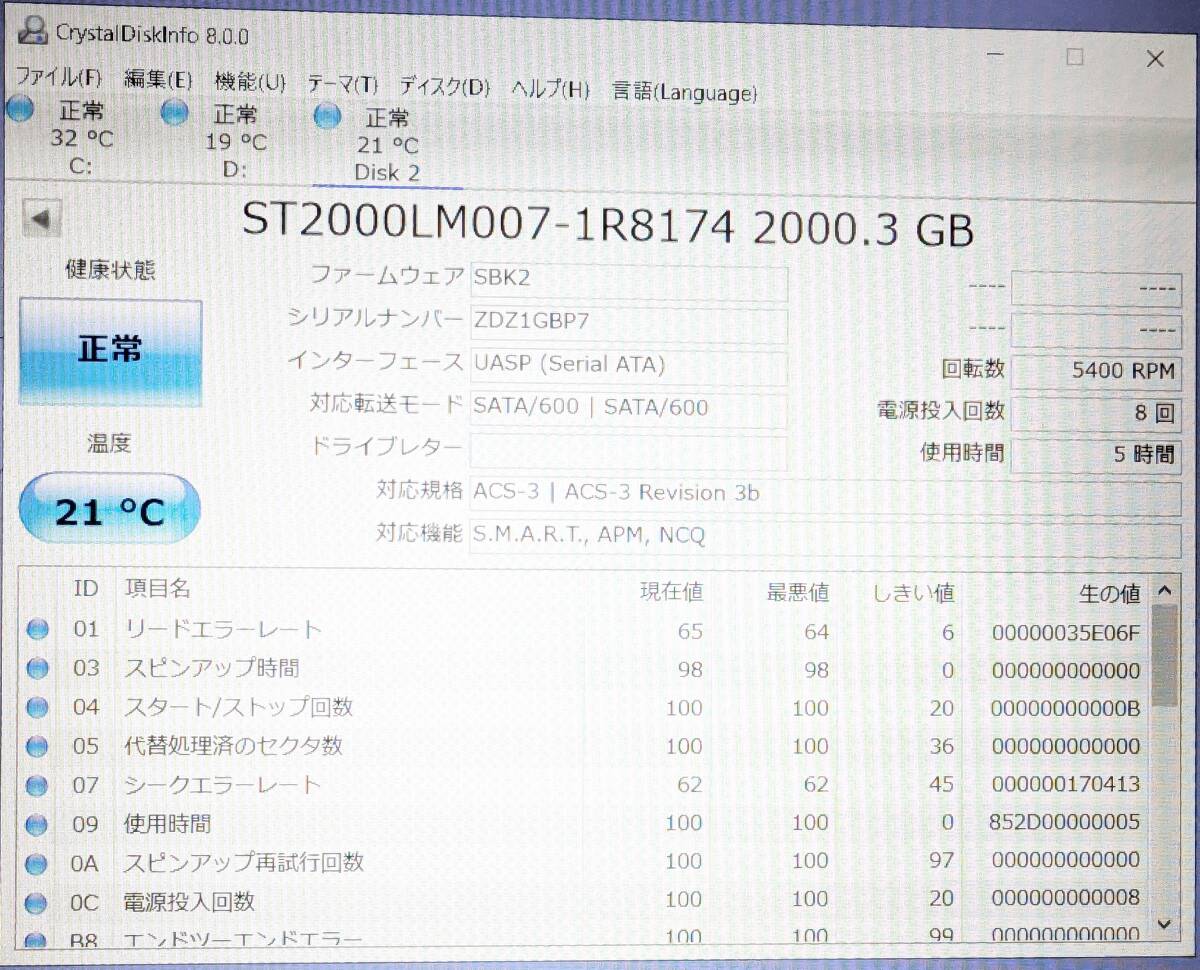The height and width of the screenshot is (970, 1200).
Task: Open the ヘルプ(H) menu
Action: pos(551,89)
